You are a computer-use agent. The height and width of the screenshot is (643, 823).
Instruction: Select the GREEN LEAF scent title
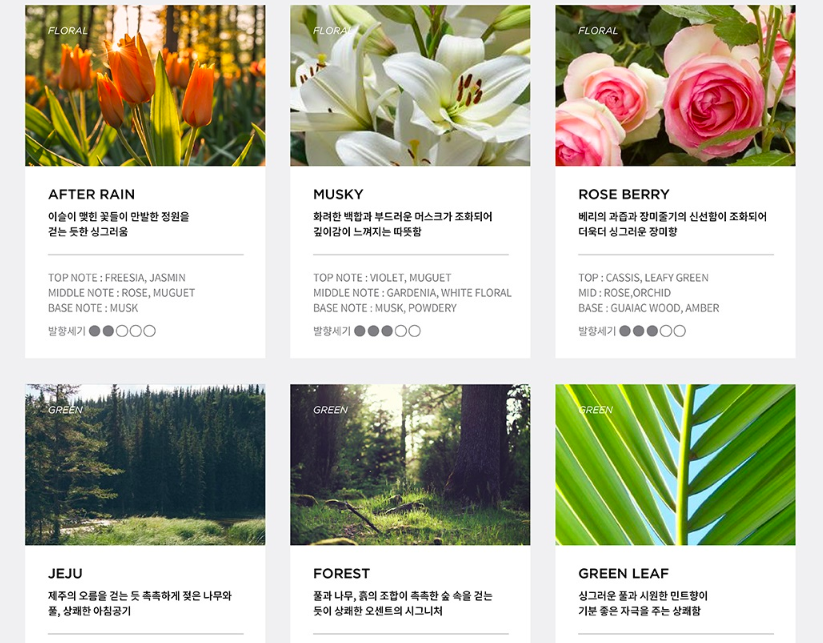pos(624,573)
